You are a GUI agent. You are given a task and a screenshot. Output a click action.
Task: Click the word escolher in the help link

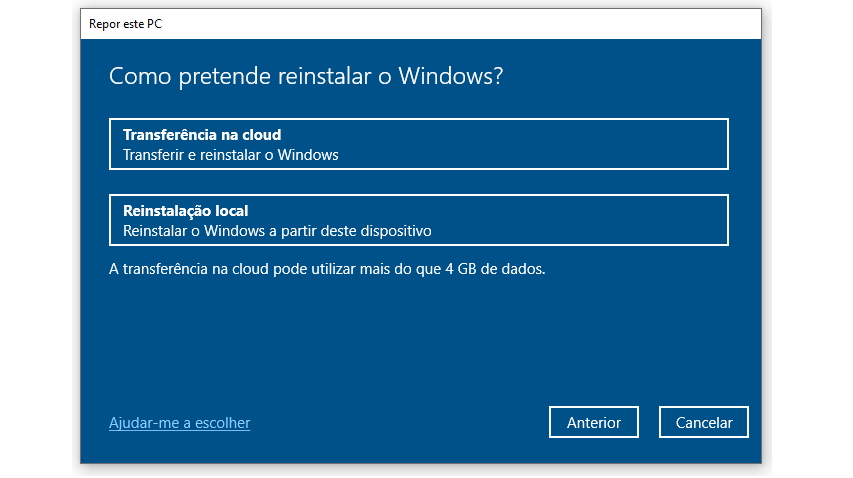222,423
